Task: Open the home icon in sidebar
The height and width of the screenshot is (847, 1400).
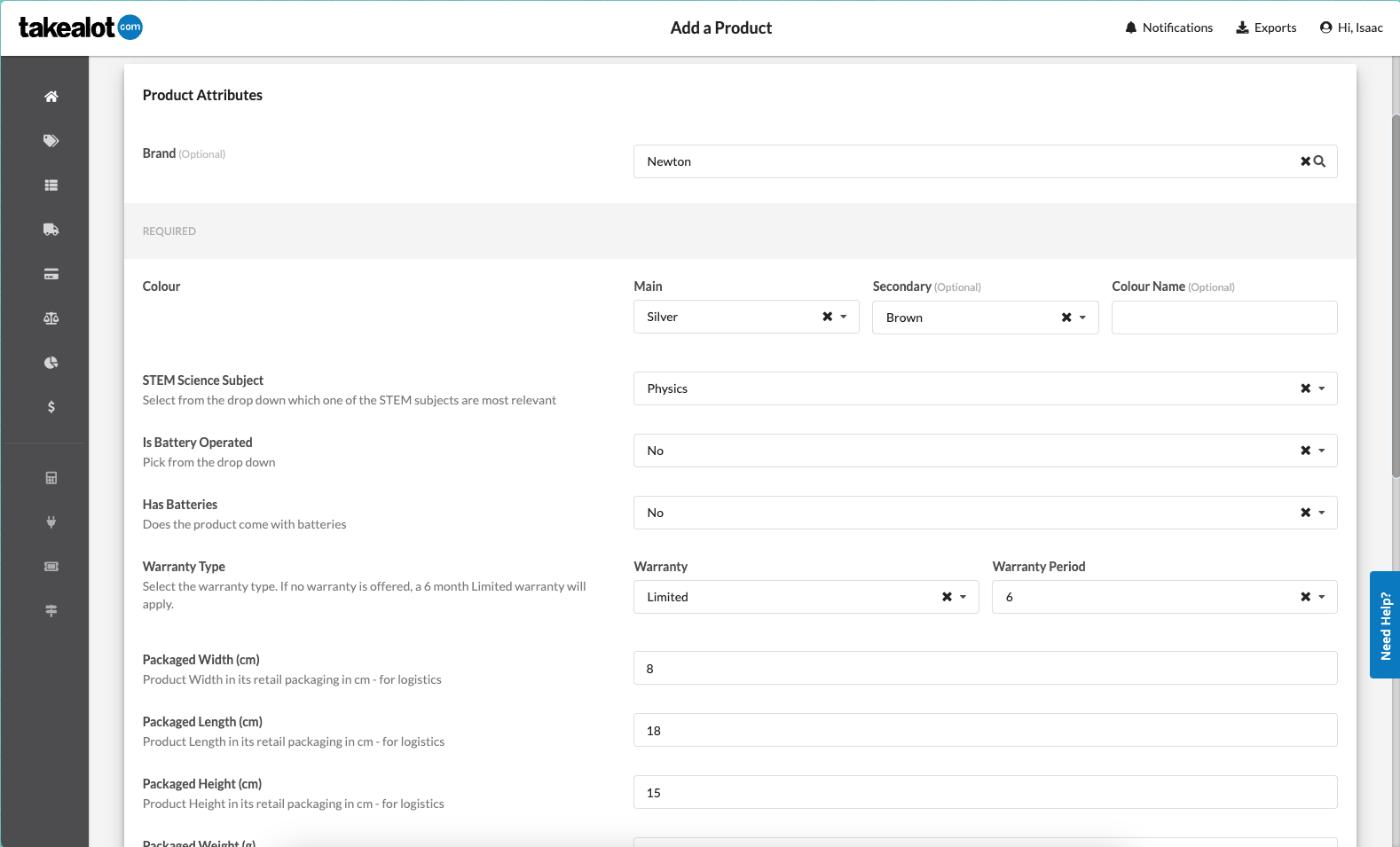Action: point(51,97)
